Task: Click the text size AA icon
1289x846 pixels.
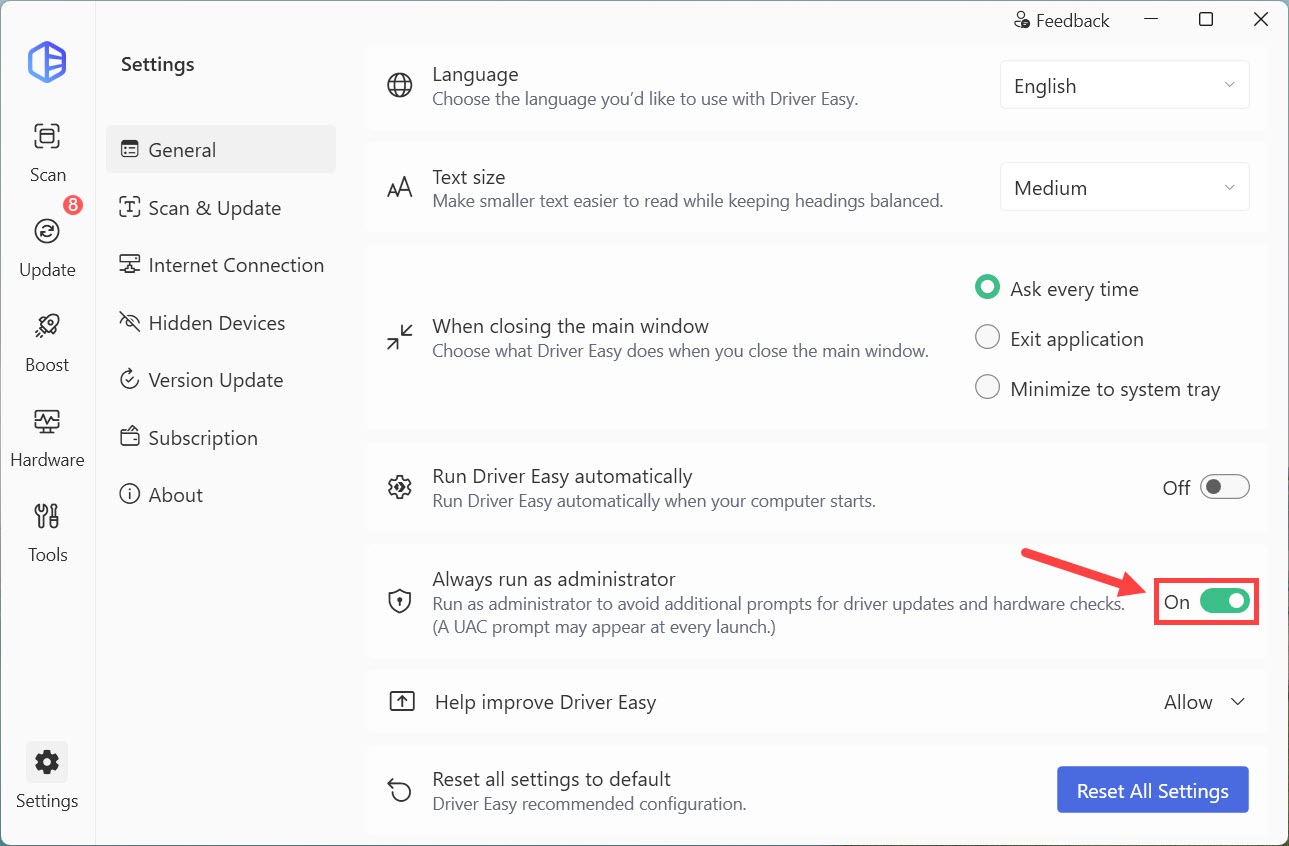Action: pos(399,188)
